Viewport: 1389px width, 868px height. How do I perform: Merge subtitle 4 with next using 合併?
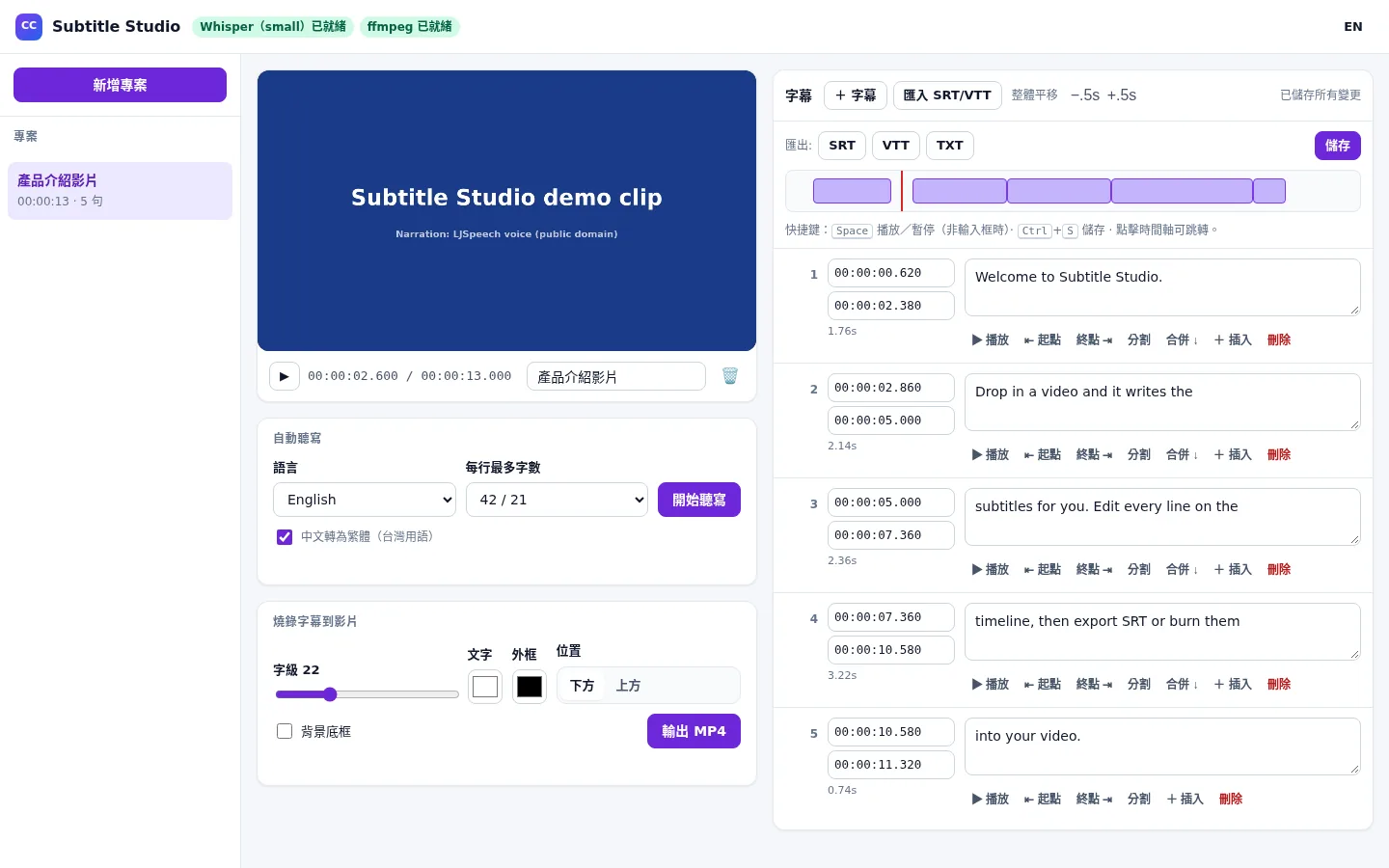coord(1183,684)
